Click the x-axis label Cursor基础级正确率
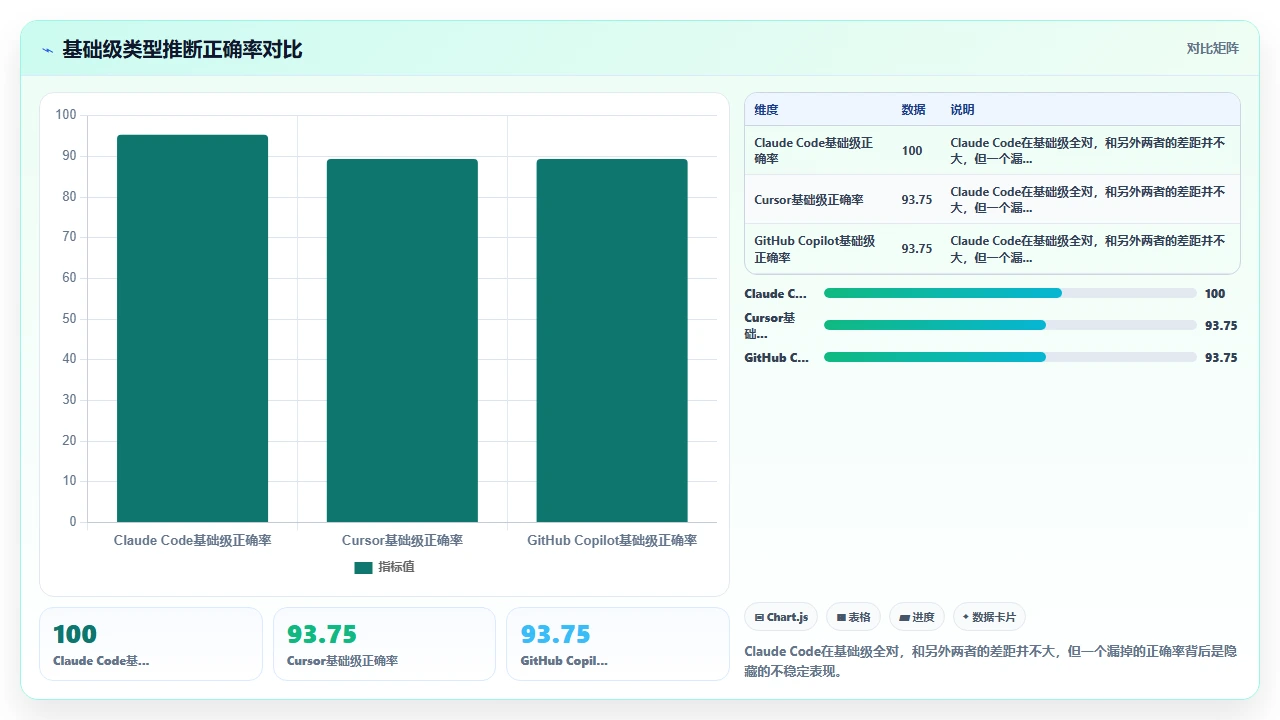Screen dimensions: 1280x720 click(x=402, y=540)
